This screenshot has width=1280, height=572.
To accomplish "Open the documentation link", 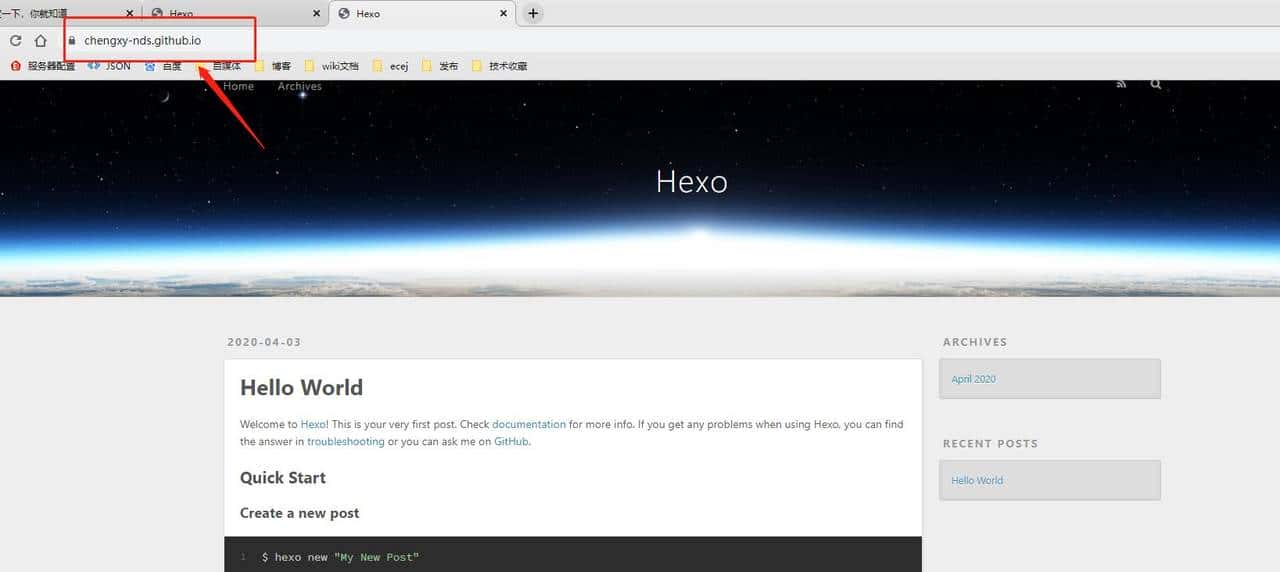I will click(529, 424).
